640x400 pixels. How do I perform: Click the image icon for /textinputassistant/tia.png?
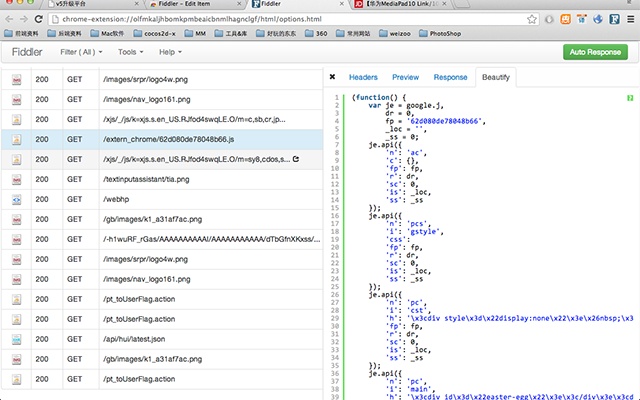click(17, 179)
